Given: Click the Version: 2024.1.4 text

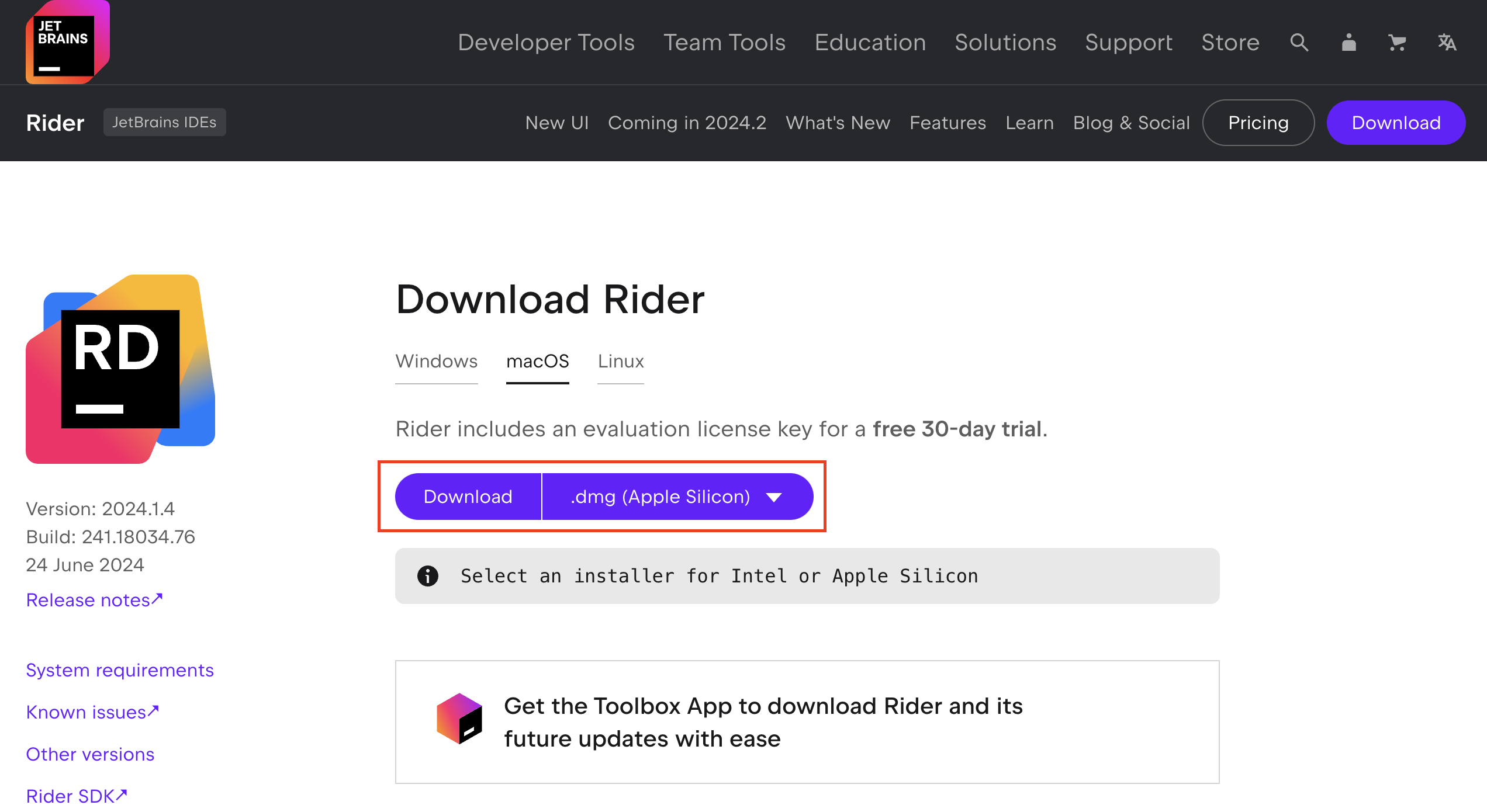Looking at the screenshot, I should pyautogui.click(x=100, y=509).
